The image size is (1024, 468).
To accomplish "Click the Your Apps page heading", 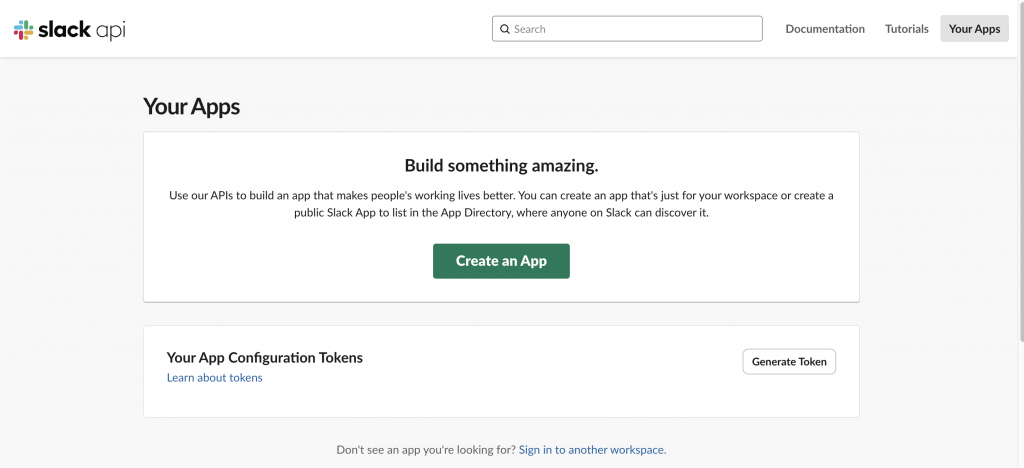I will (x=191, y=106).
